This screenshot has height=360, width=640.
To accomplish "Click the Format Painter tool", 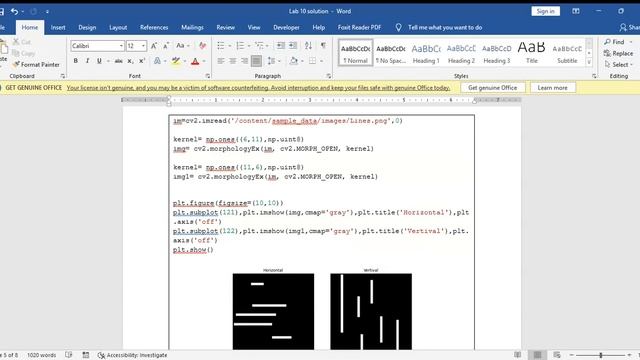I will 36,64.
